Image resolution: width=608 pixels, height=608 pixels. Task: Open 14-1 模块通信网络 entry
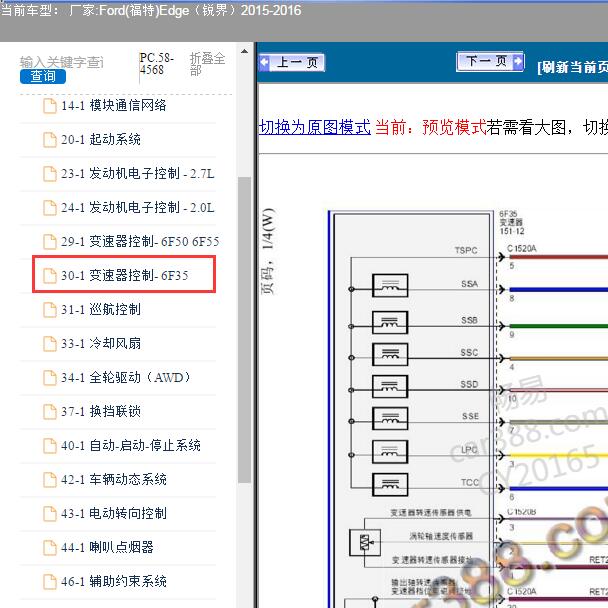coord(114,105)
